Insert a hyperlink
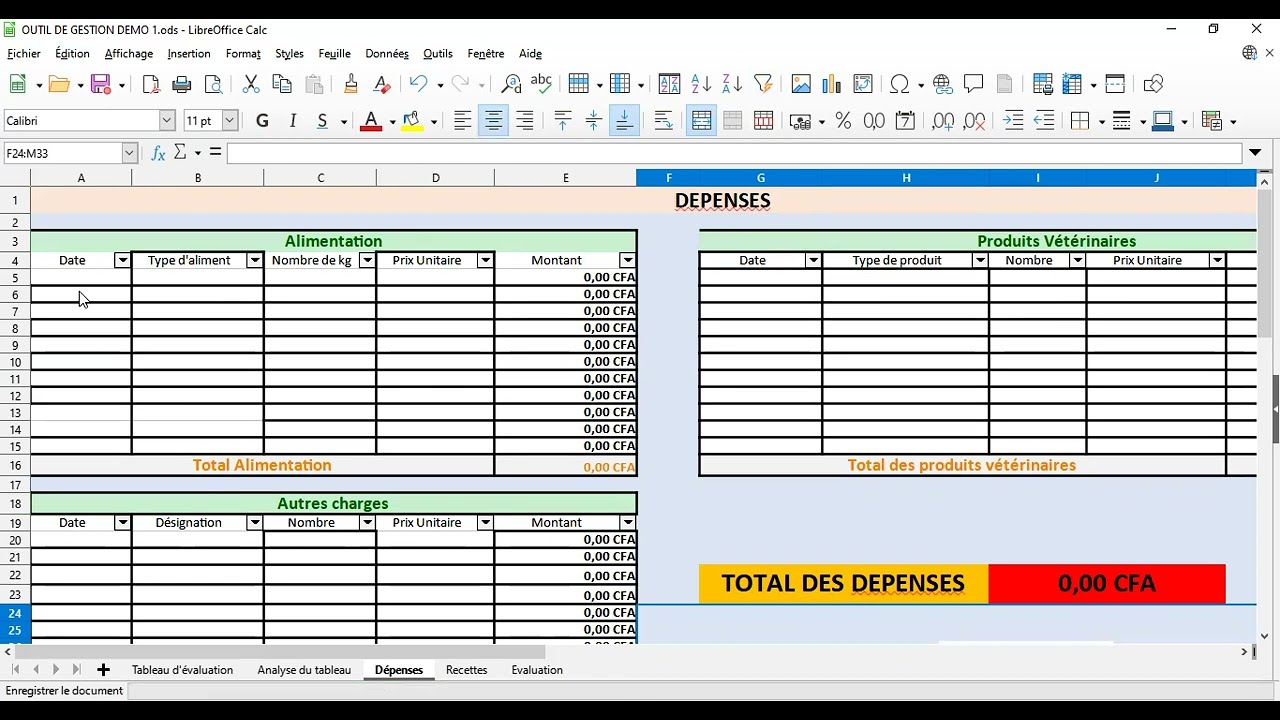This screenshot has height=720, width=1280. coord(942,84)
